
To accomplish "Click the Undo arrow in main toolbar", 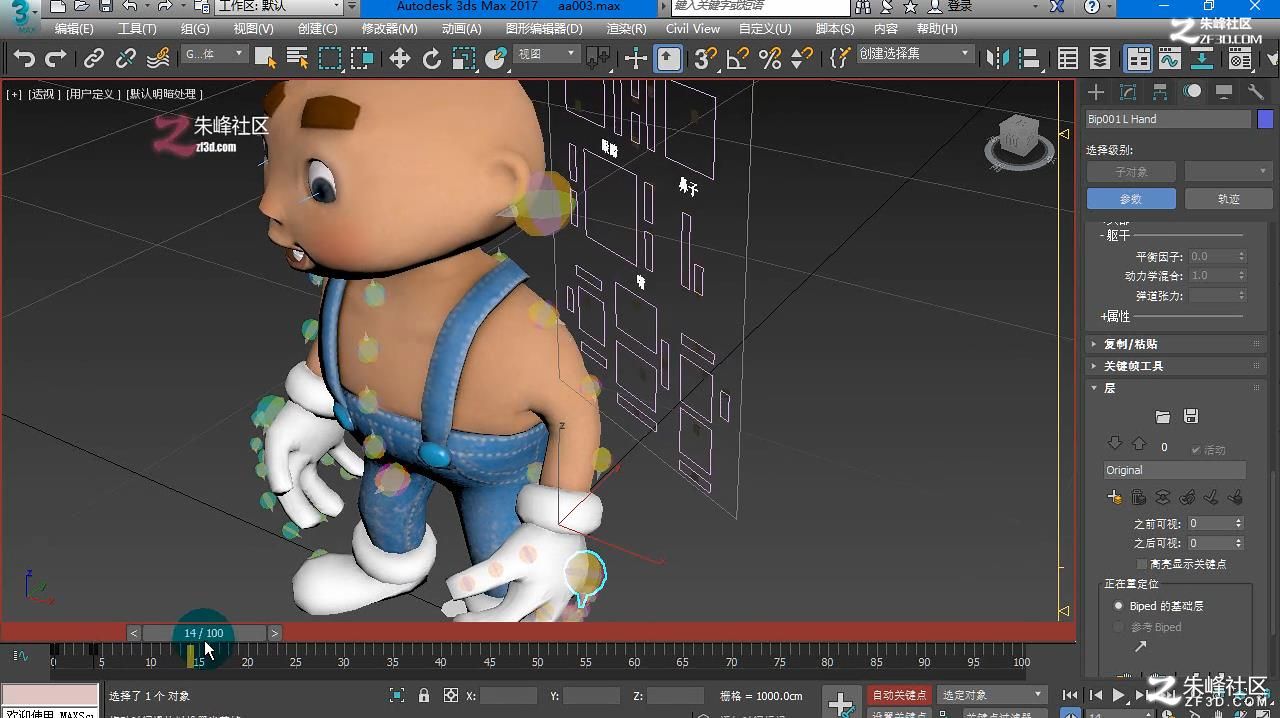I will point(25,59).
